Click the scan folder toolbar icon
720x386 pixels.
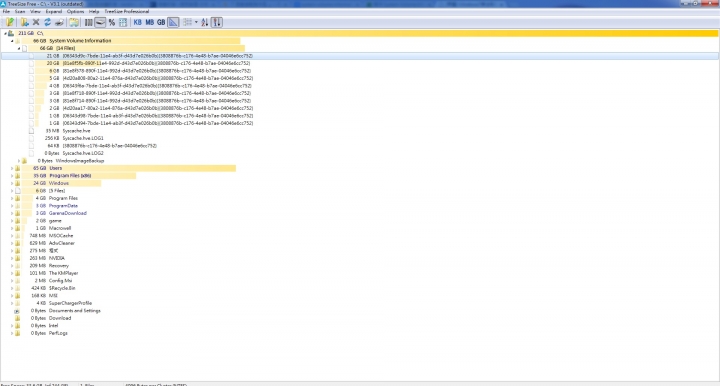click(24, 22)
